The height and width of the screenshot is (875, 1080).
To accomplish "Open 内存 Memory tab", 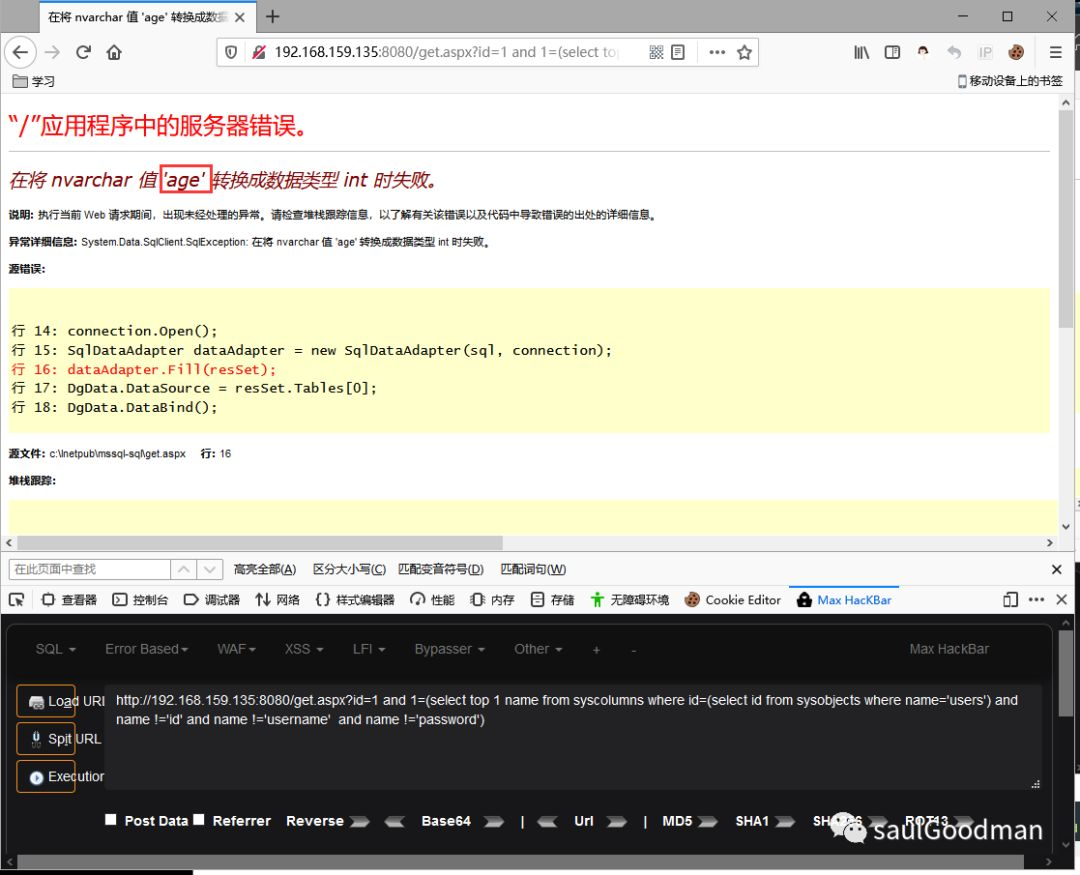I will 492,600.
